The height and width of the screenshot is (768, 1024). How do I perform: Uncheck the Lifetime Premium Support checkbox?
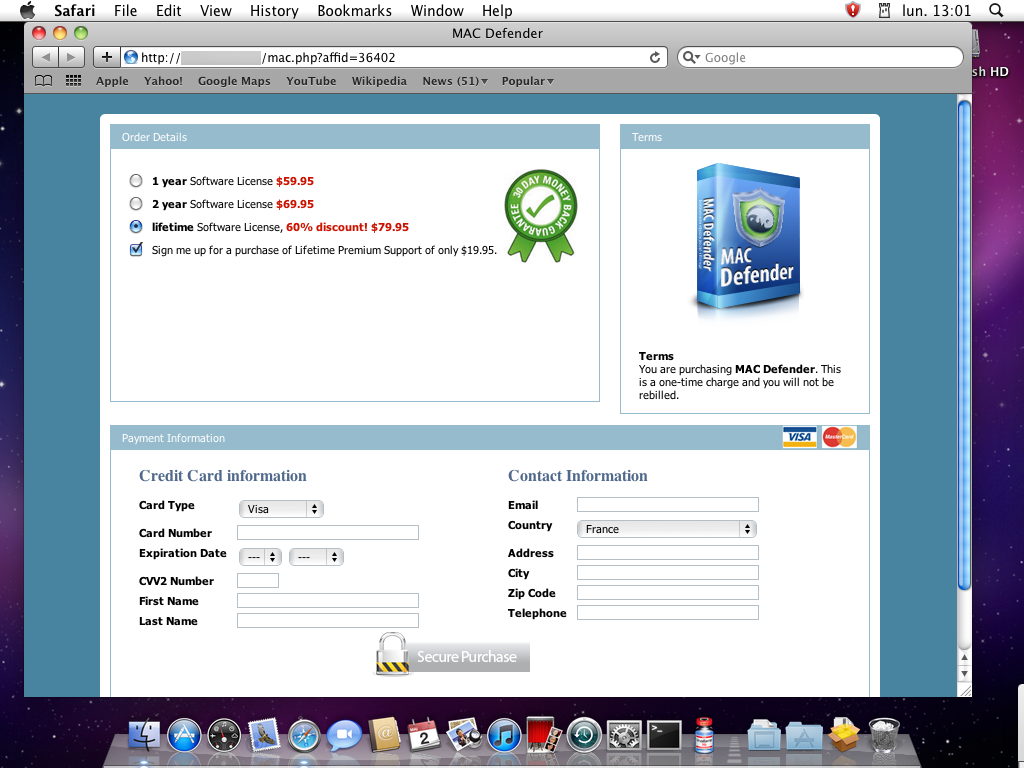(136, 250)
